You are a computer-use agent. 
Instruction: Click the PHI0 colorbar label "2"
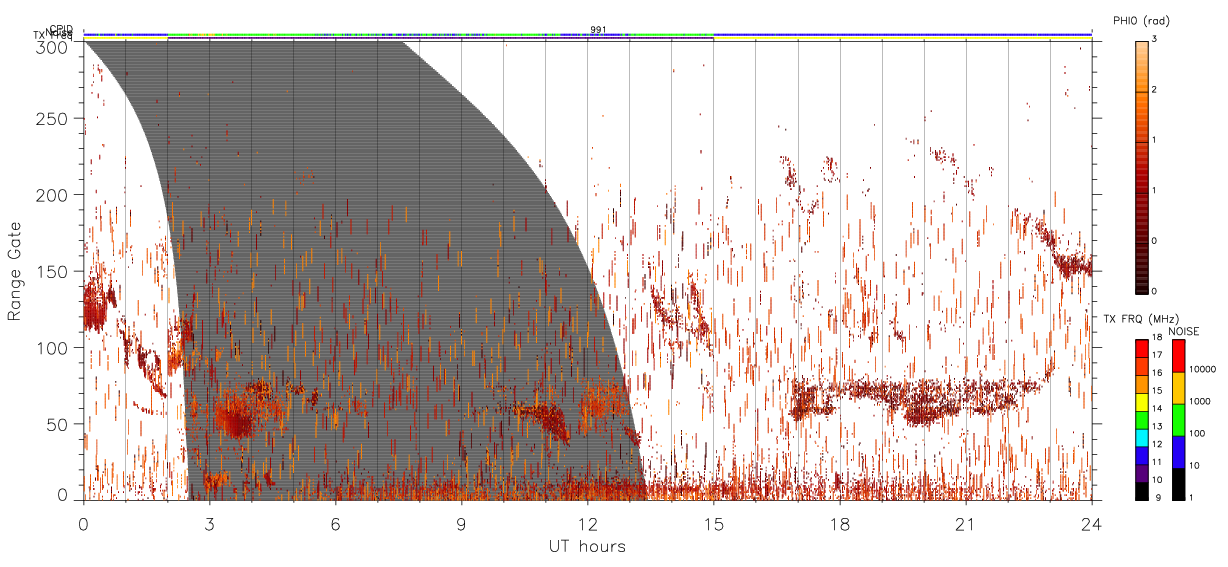[1155, 91]
